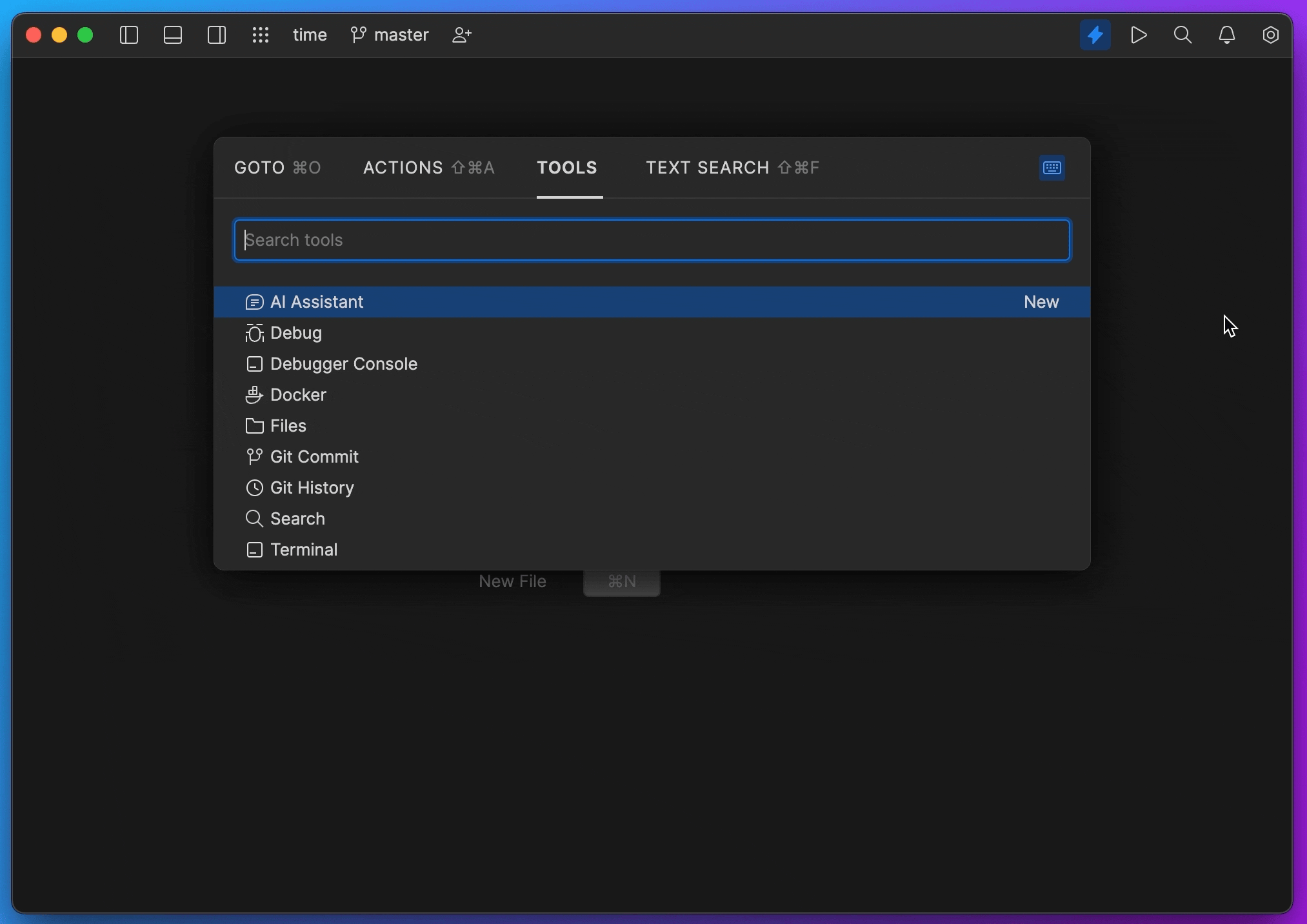Click the Debugger Console icon
The height and width of the screenshot is (924, 1307).
tap(255, 364)
